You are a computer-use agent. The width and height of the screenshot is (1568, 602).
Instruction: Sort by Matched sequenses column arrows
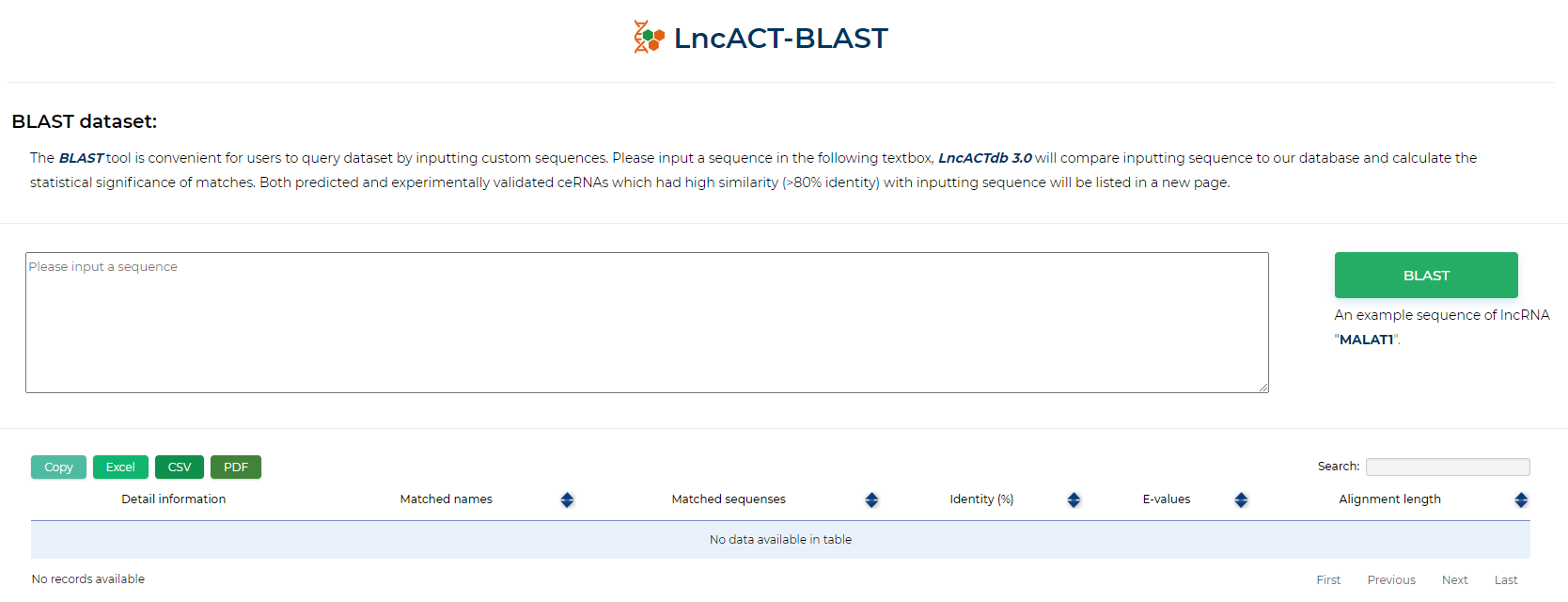[x=871, y=500]
